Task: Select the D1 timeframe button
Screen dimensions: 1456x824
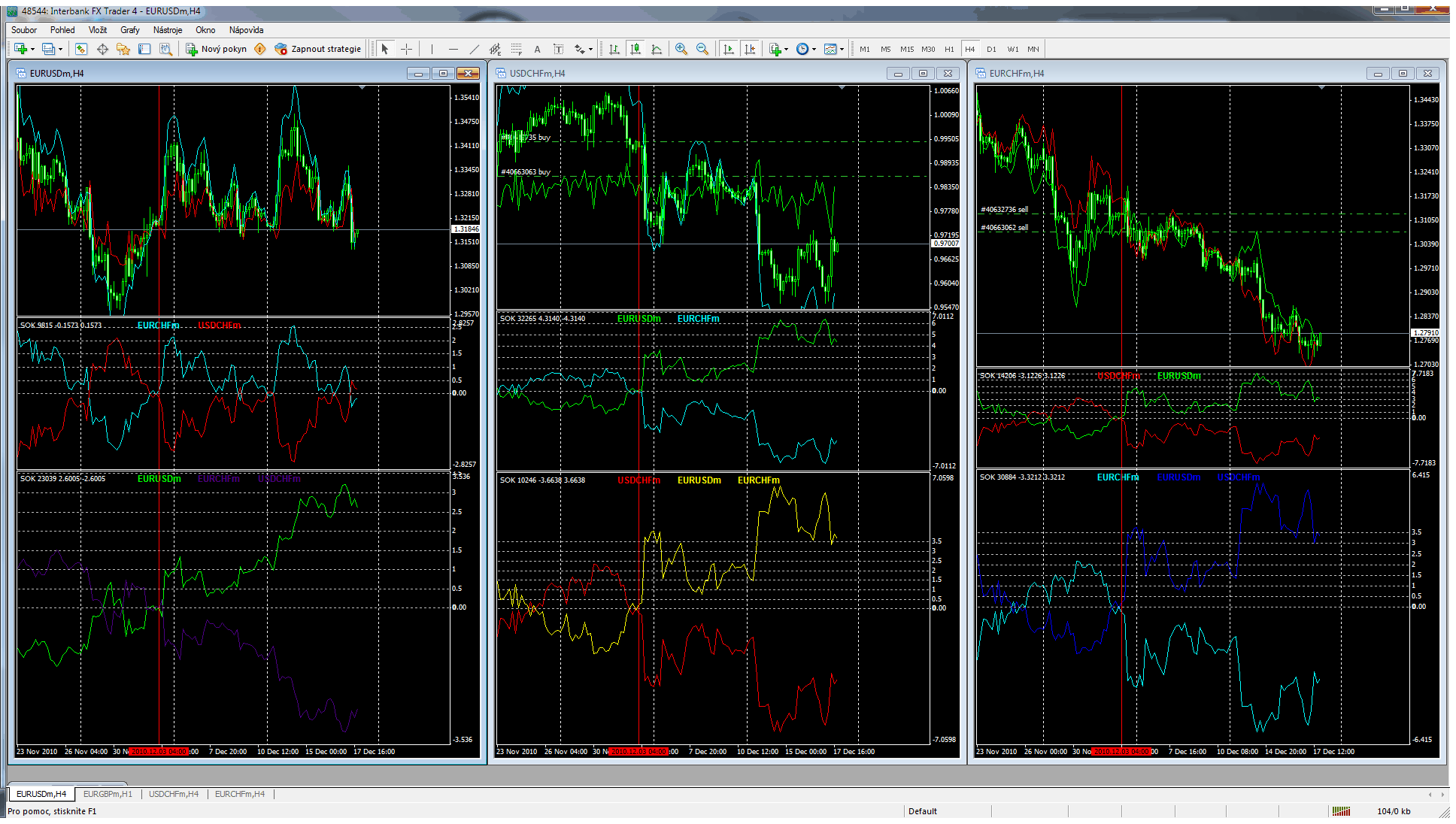Action: (x=991, y=49)
